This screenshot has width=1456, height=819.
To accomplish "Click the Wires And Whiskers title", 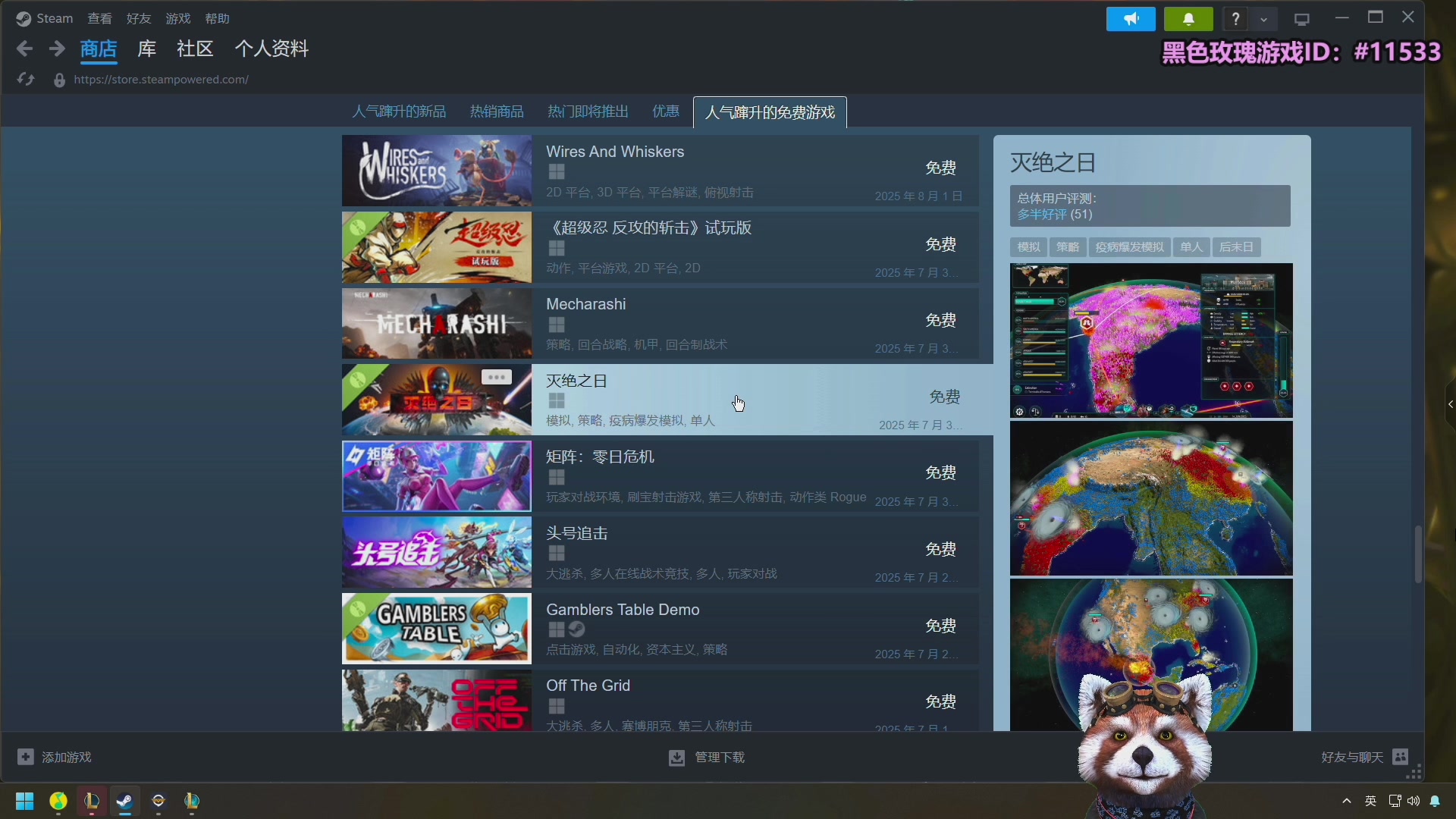I will (615, 152).
